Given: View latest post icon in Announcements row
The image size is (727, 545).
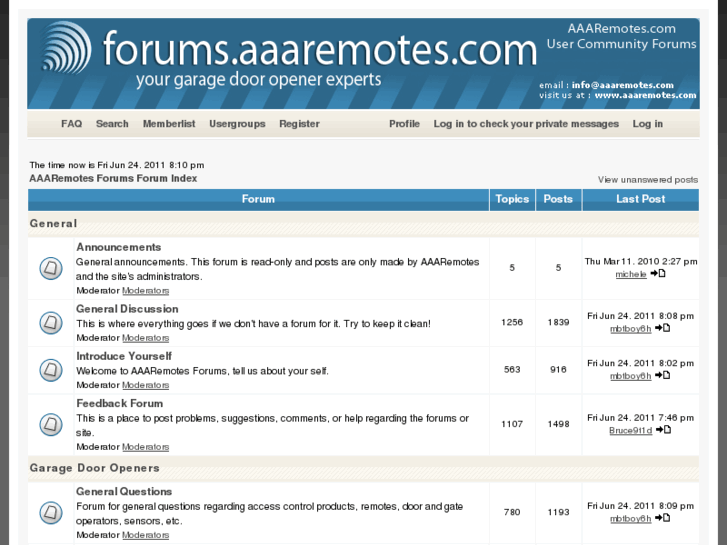Looking at the screenshot, I should pos(658,274).
